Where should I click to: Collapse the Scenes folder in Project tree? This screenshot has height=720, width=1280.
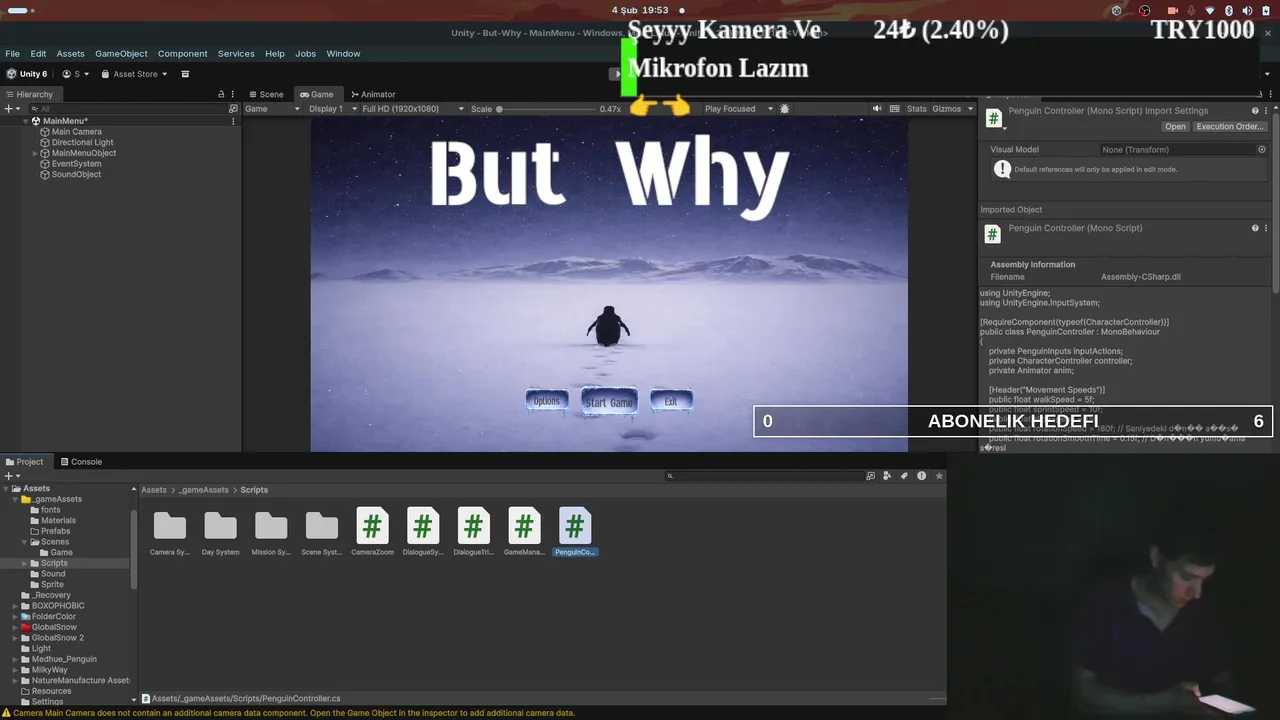25,542
